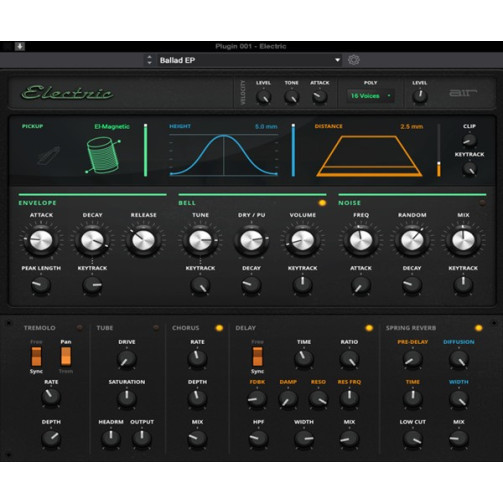Image resolution: width=503 pixels, height=503 pixels.
Task: Click the Chorus Rate knob
Action: [197, 358]
